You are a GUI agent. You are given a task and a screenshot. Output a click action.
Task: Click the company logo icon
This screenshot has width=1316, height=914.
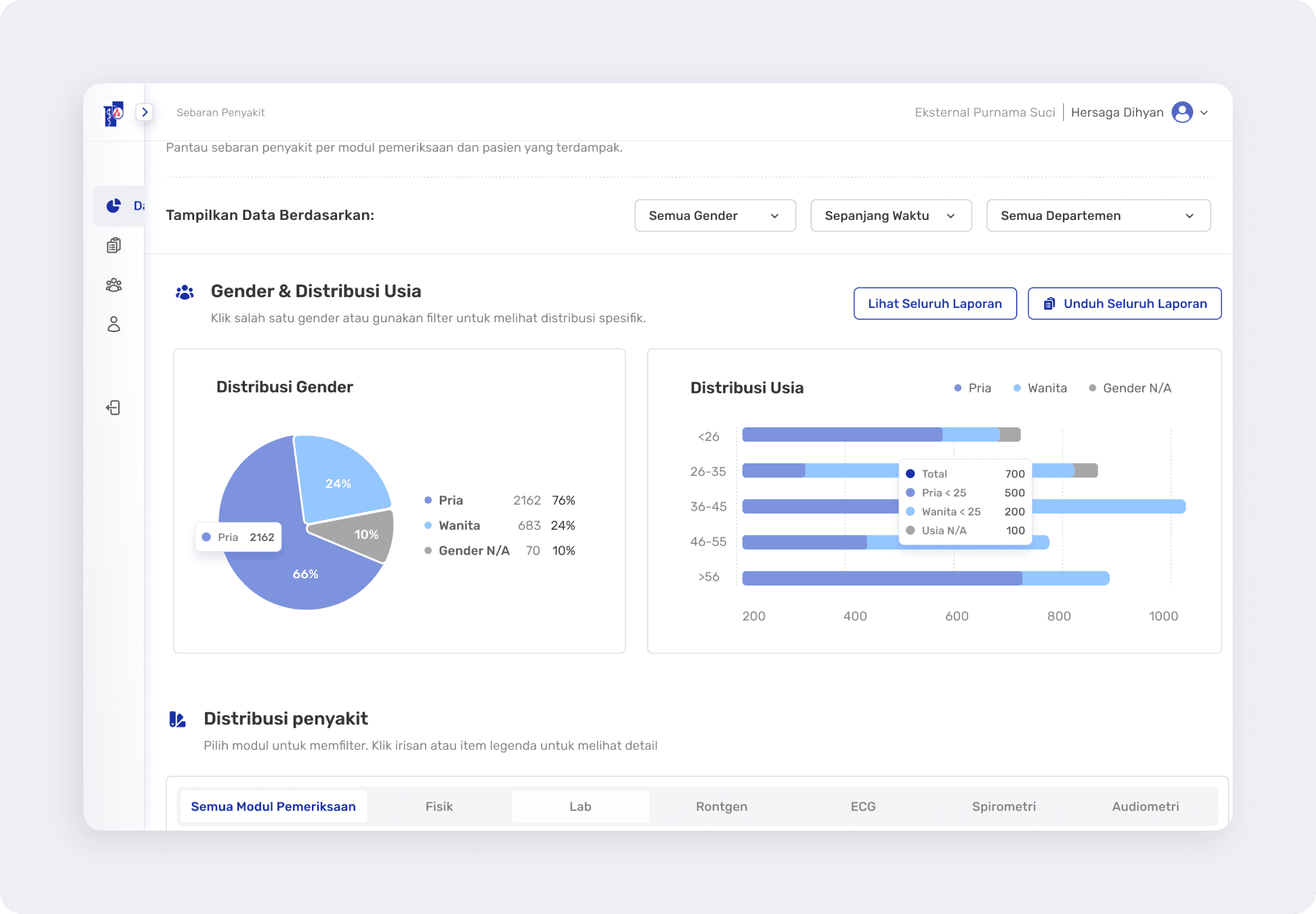114,113
